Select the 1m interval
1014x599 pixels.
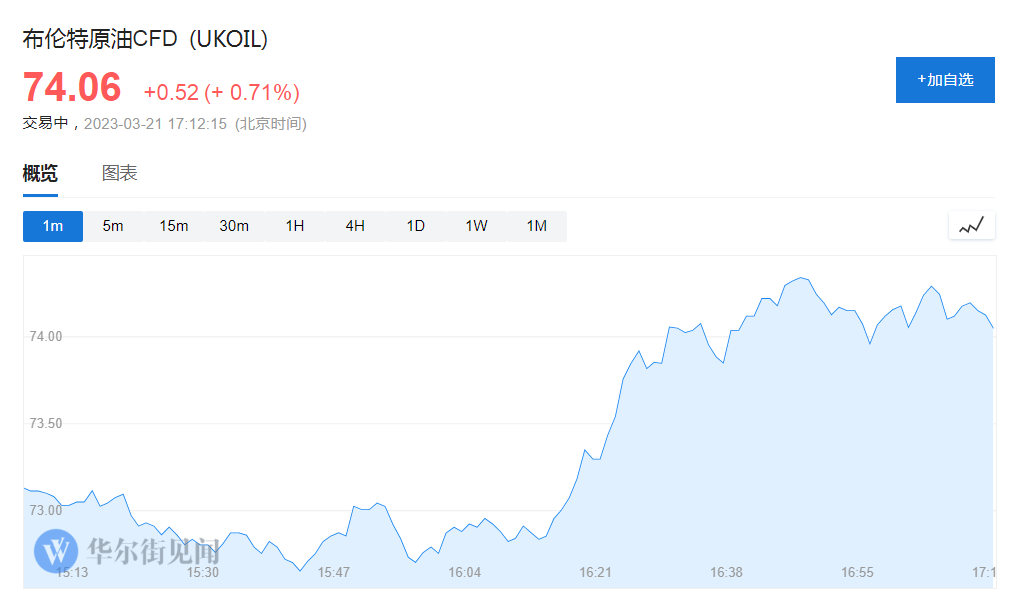click(53, 226)
